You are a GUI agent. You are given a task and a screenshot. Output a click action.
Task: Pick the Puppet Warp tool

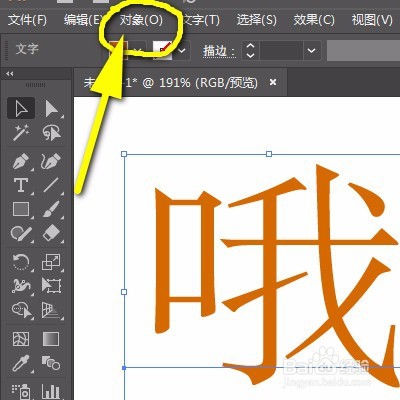(x=21, y=286)
